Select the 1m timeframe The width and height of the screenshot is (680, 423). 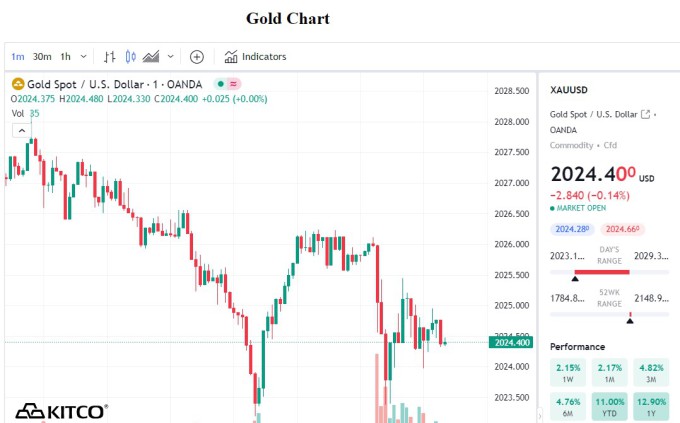click(x=17, y=57)
